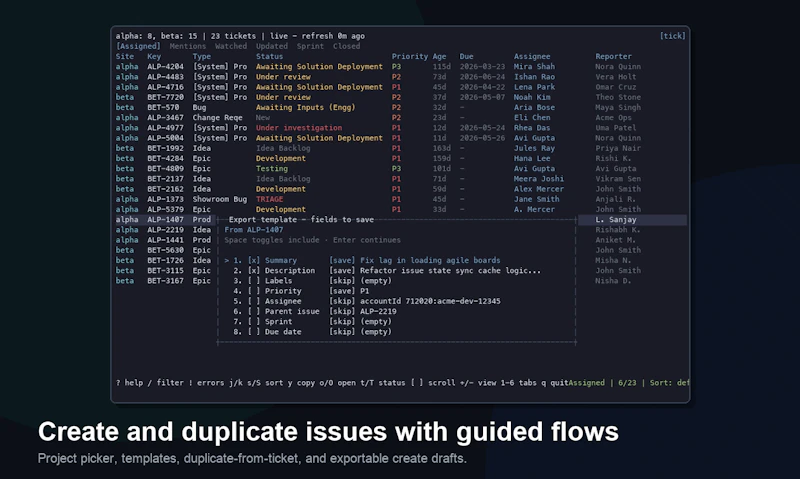Click assignee Mira Shah
Image resolution: width=800 pixels, height=479 pixels.
coord(534,67)
